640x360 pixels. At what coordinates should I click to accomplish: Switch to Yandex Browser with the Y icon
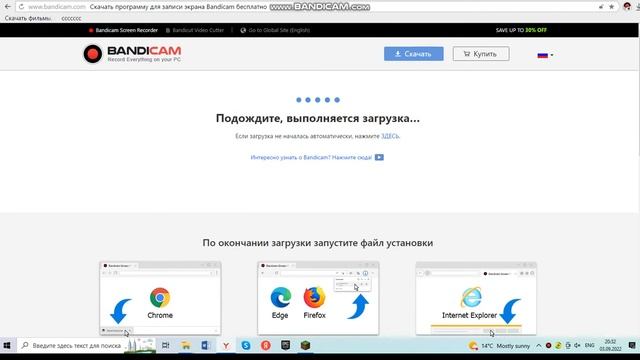(225, 346)
